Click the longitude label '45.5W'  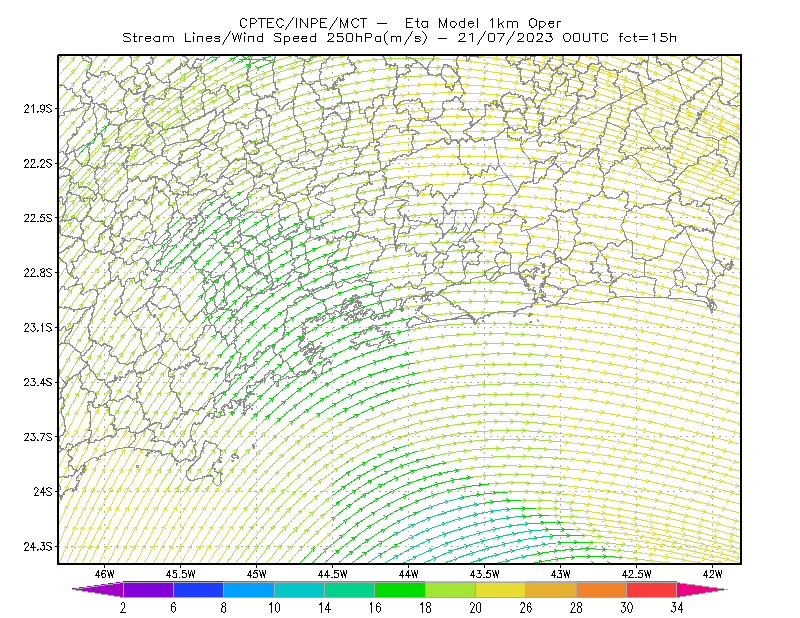pos(181,574)
